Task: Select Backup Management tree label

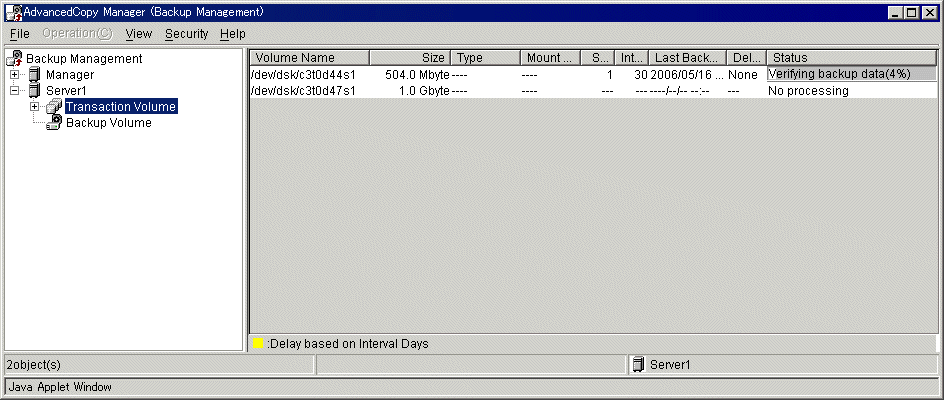Action: 84,58
